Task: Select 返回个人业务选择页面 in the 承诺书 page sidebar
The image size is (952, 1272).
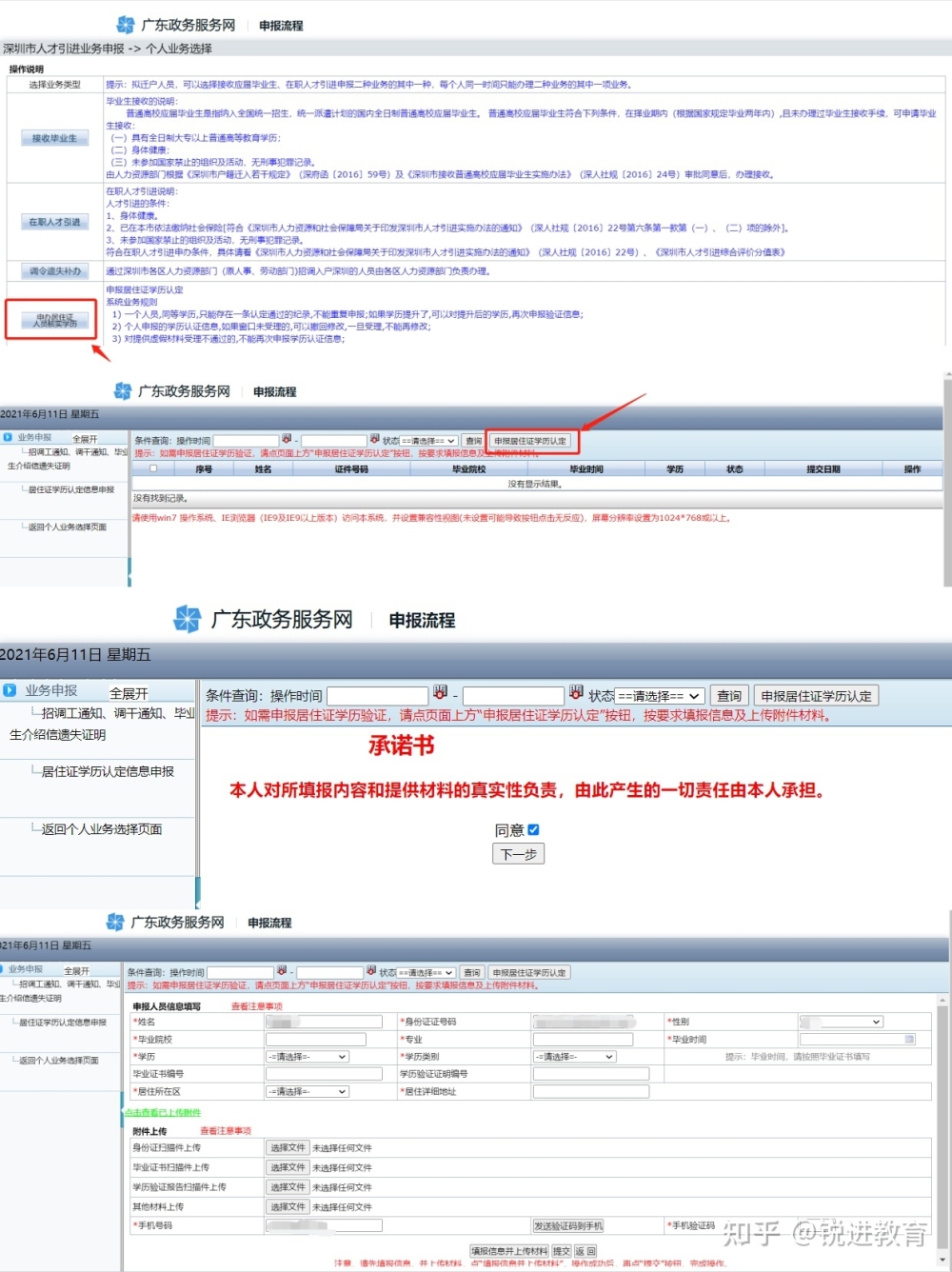Action: coord(102,829)
